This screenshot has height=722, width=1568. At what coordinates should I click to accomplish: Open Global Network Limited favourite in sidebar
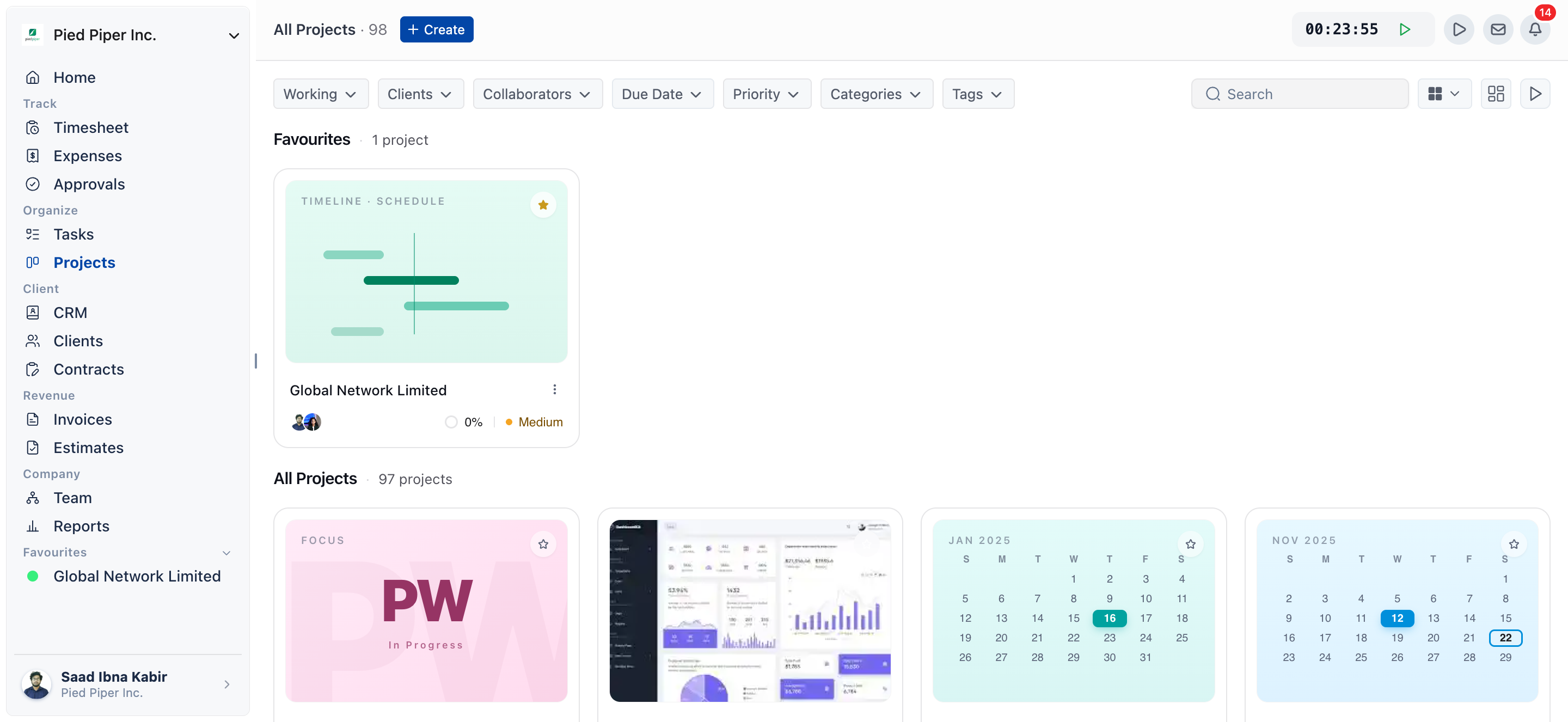136,576
